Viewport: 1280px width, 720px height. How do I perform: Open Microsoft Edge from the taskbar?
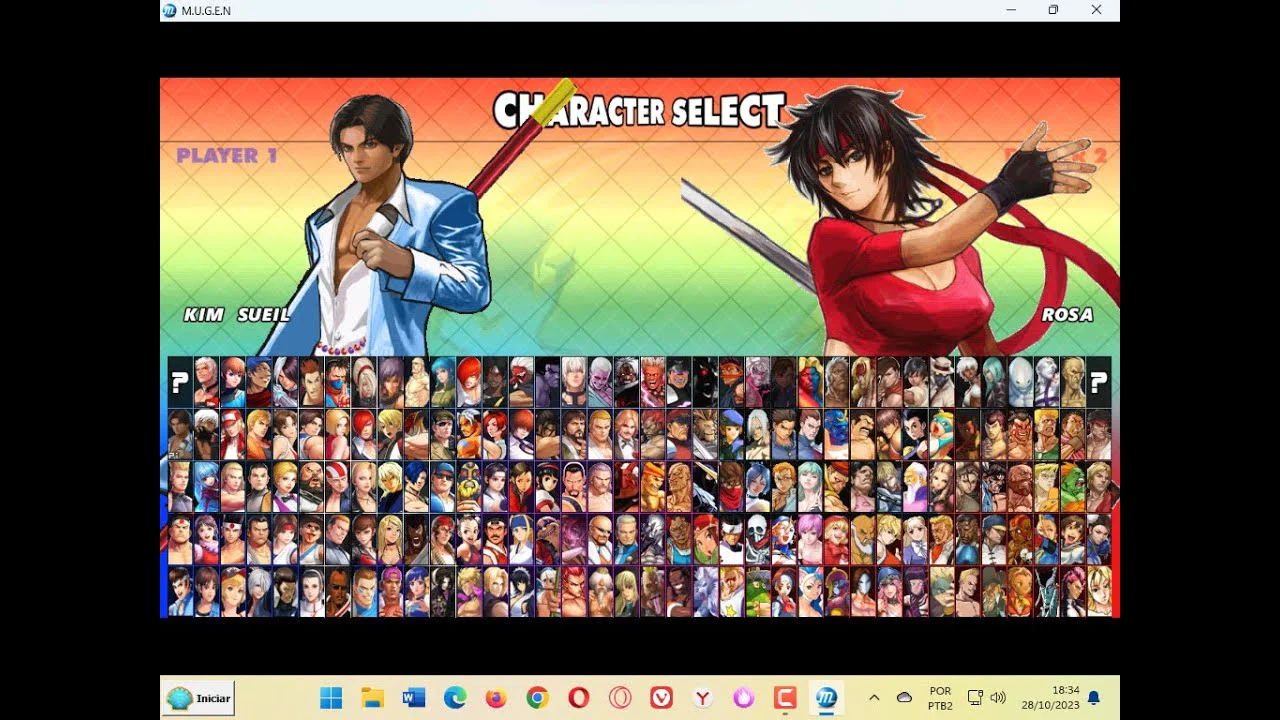tap(455, 698)
